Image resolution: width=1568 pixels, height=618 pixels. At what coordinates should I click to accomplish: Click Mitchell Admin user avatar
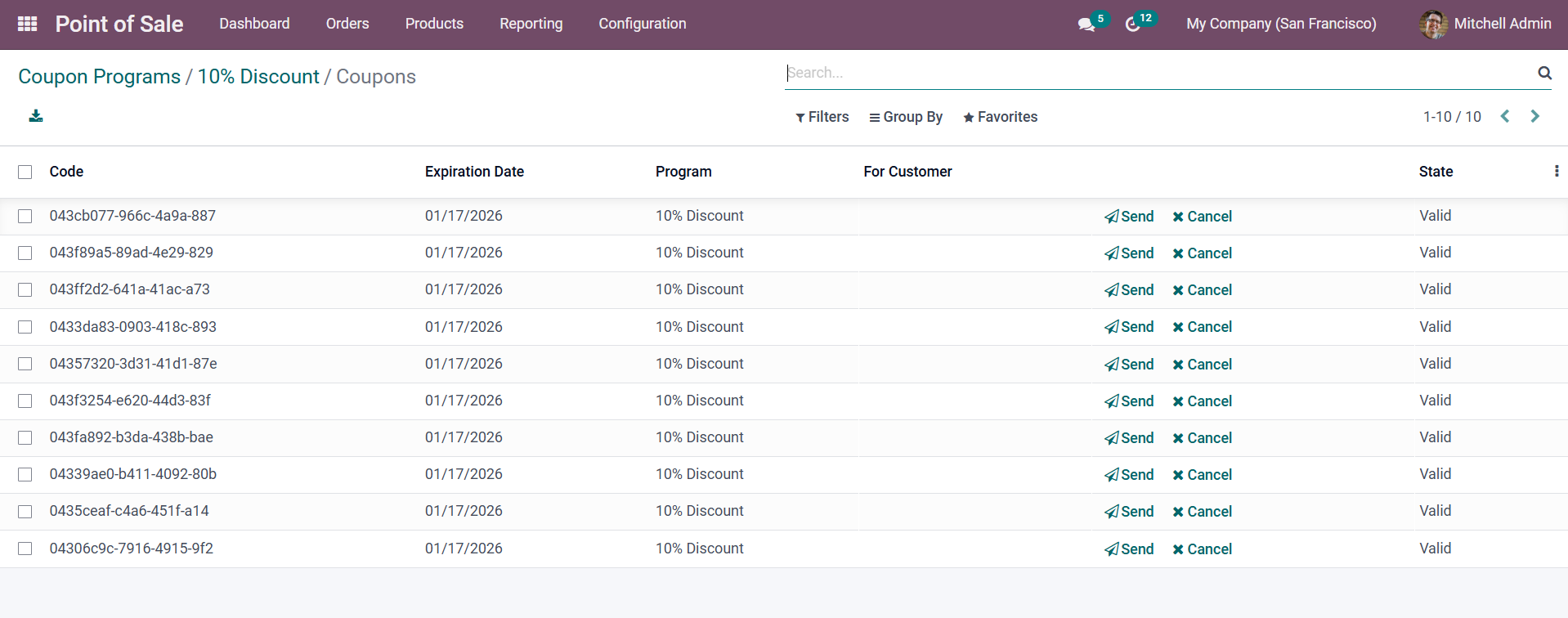[x=1433, y=25]
